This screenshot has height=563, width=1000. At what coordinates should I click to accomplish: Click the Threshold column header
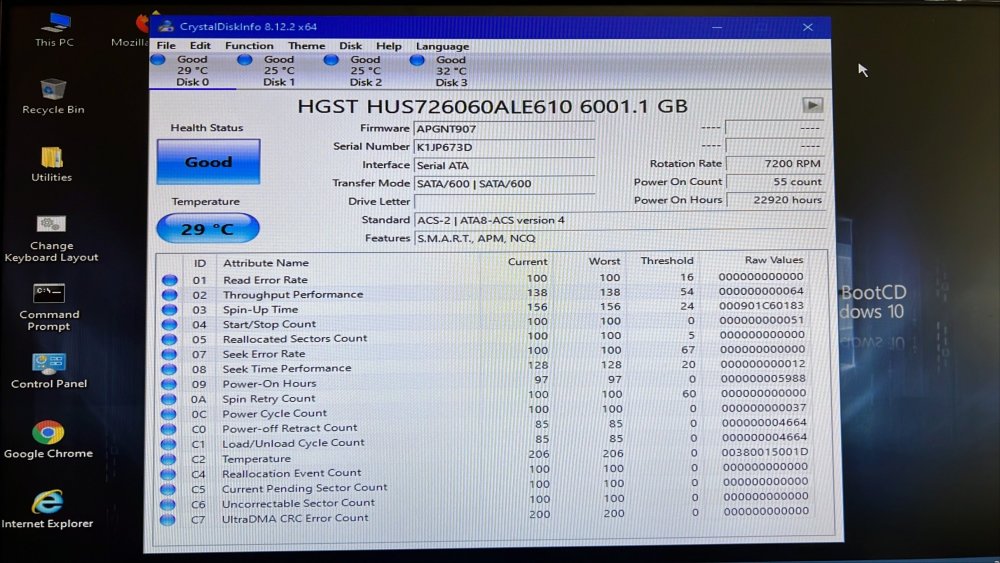pos(667,261)
